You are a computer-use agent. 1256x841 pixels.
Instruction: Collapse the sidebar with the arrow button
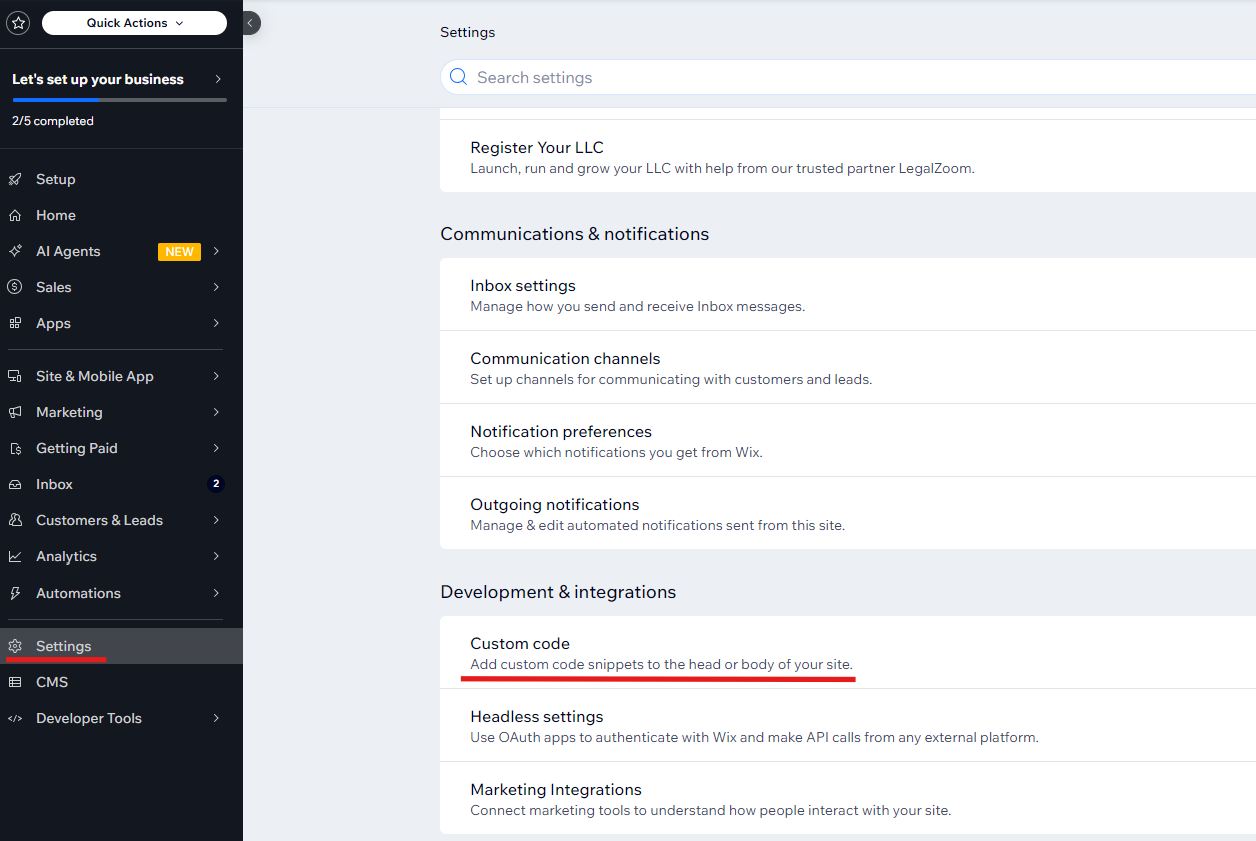[x=250, y=22]
